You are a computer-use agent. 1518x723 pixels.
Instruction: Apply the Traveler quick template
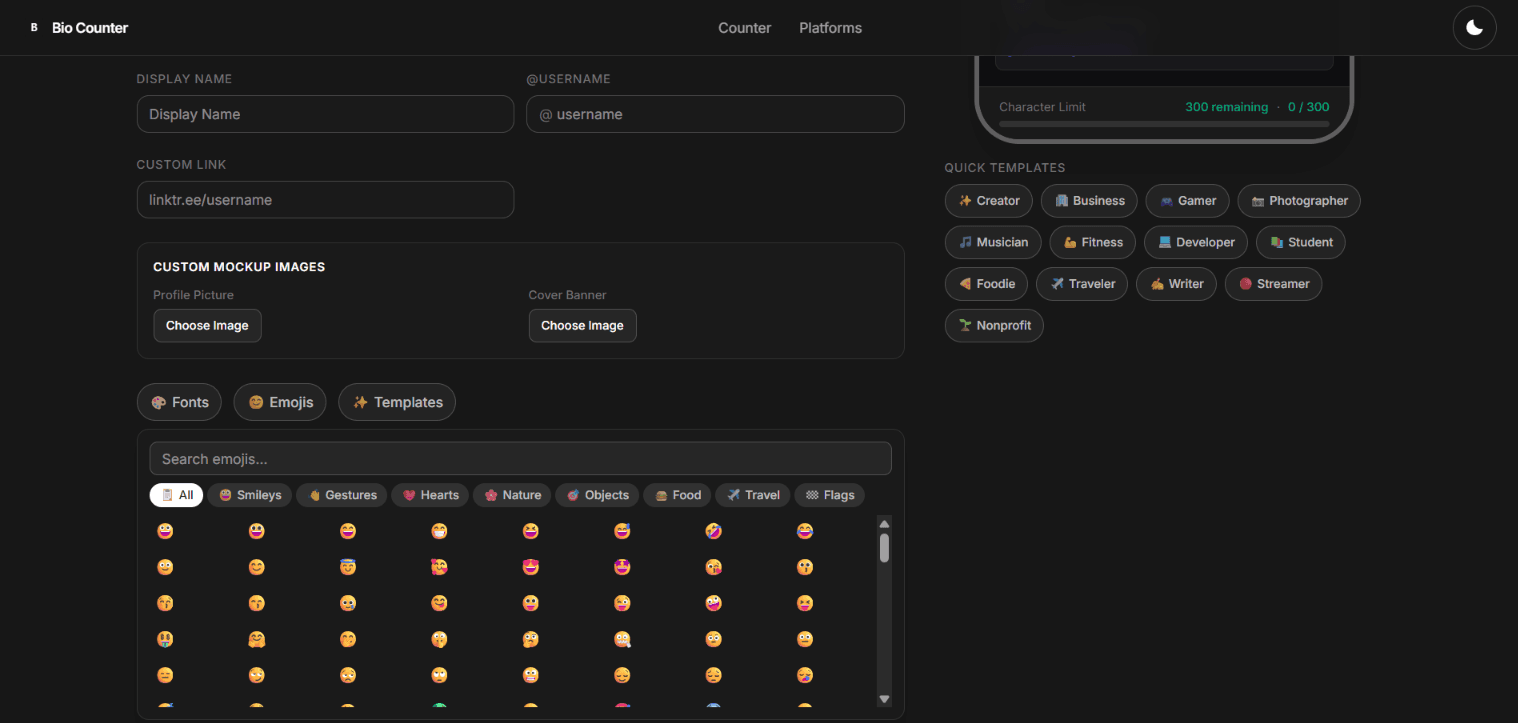coord(1082,284)
